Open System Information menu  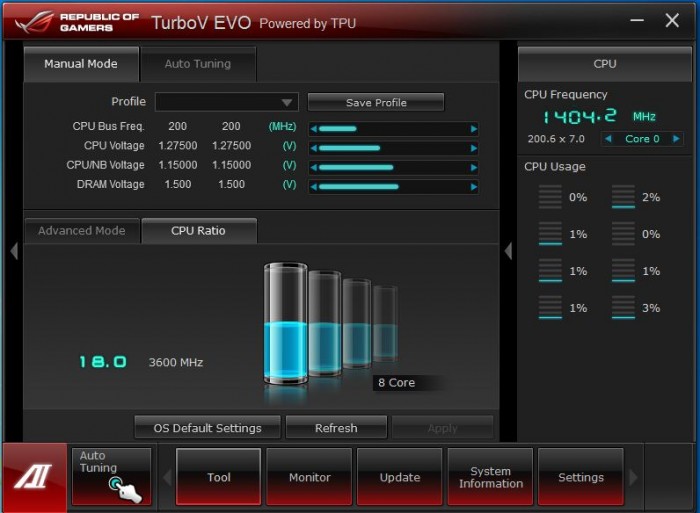(x=491, y=477)
